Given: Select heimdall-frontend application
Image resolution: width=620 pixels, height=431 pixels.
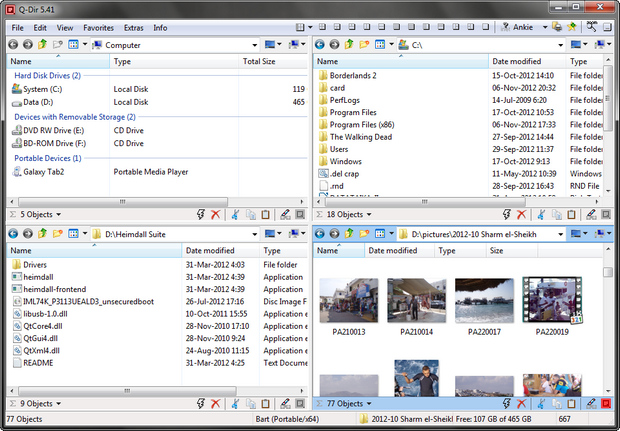Looking at the screenshot, I should pos(49,289).
